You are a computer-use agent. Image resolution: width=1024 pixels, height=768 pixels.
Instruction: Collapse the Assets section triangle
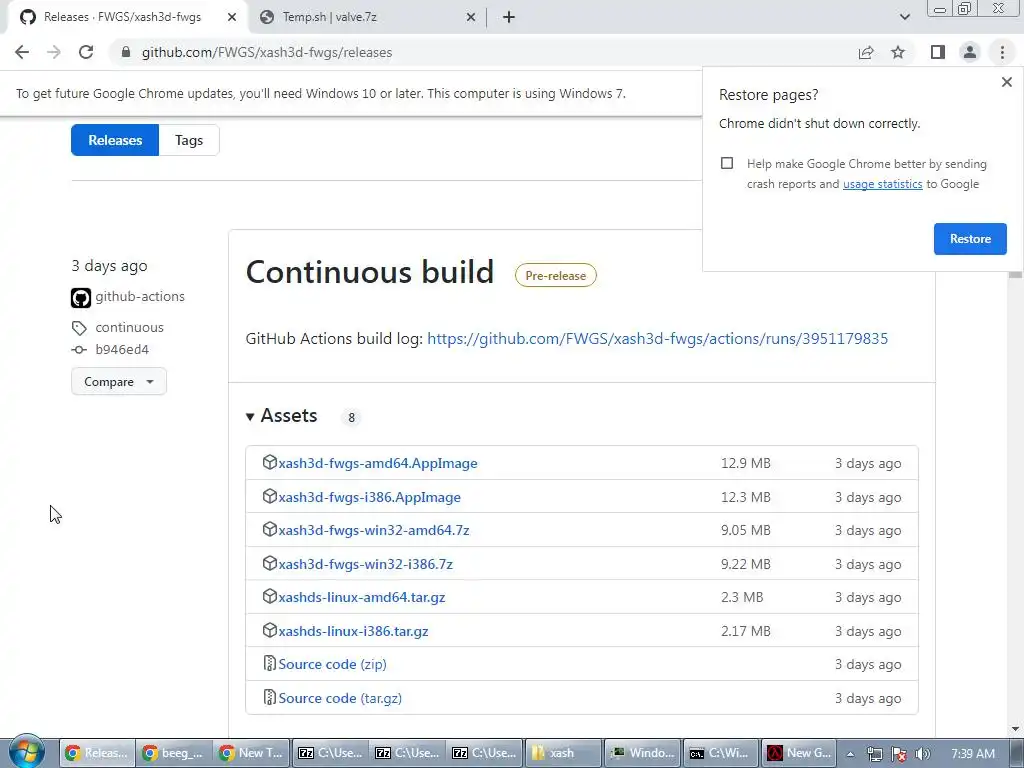(x=250, y=417)
